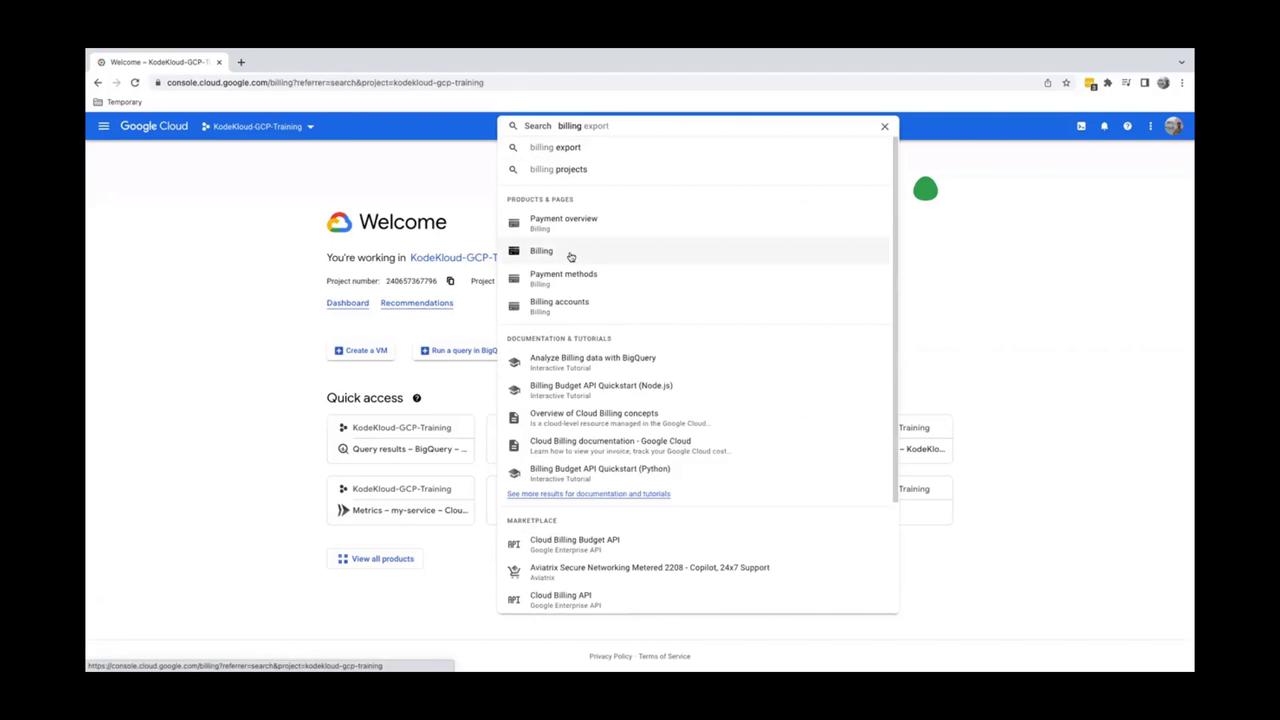The image size is (1280, 720).
Task: Open the user account avatar
Action: point(1173,126)
